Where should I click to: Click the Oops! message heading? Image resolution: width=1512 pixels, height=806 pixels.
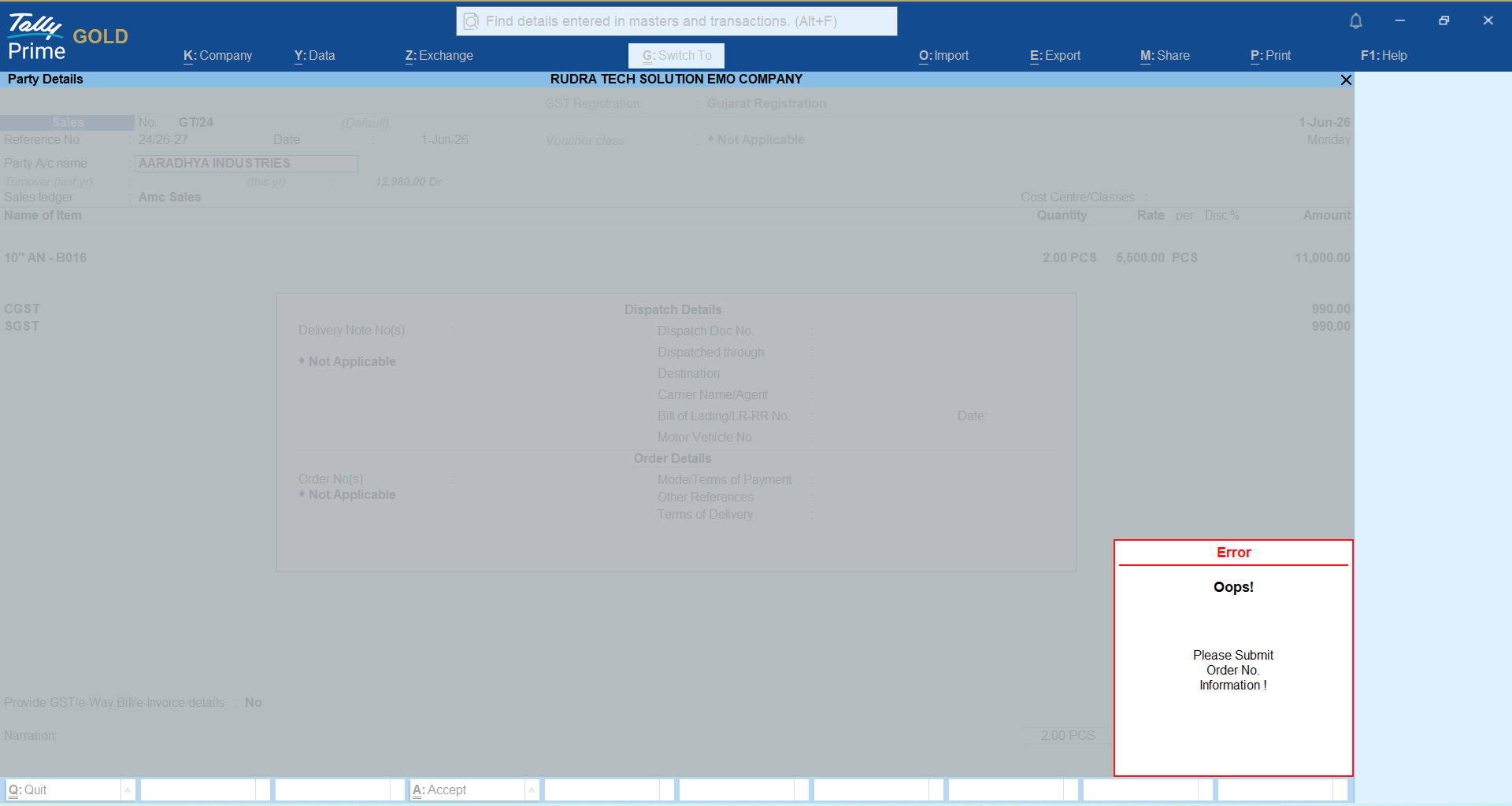click(x=1233, y=587)
